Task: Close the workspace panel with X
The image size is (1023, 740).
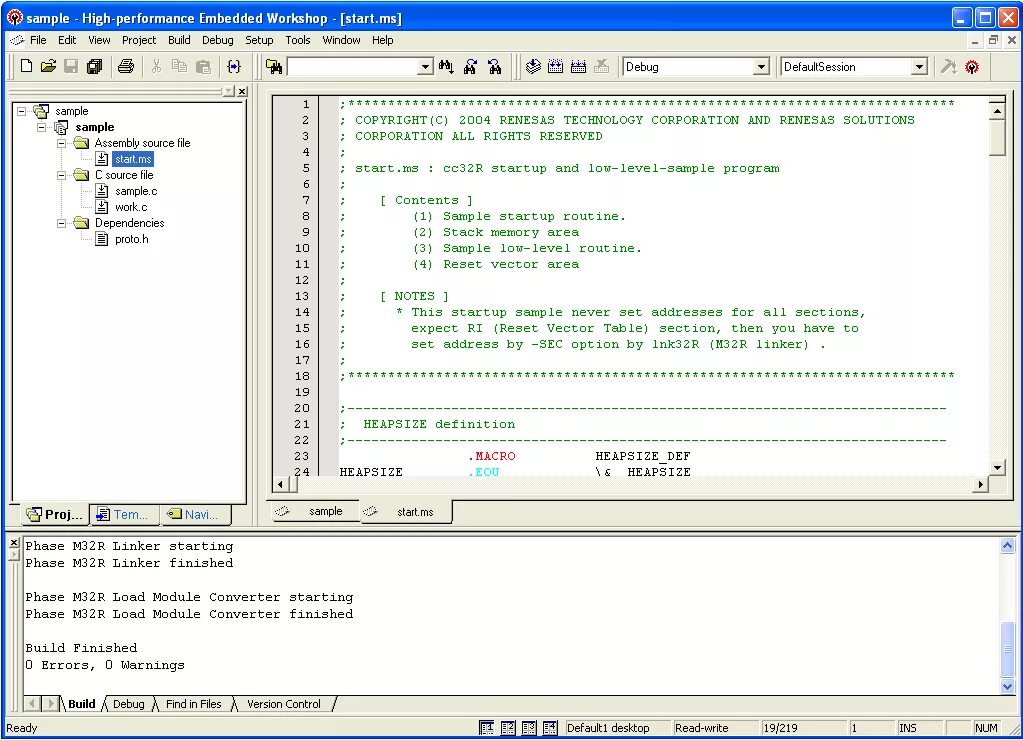Action: coord(242,91)
